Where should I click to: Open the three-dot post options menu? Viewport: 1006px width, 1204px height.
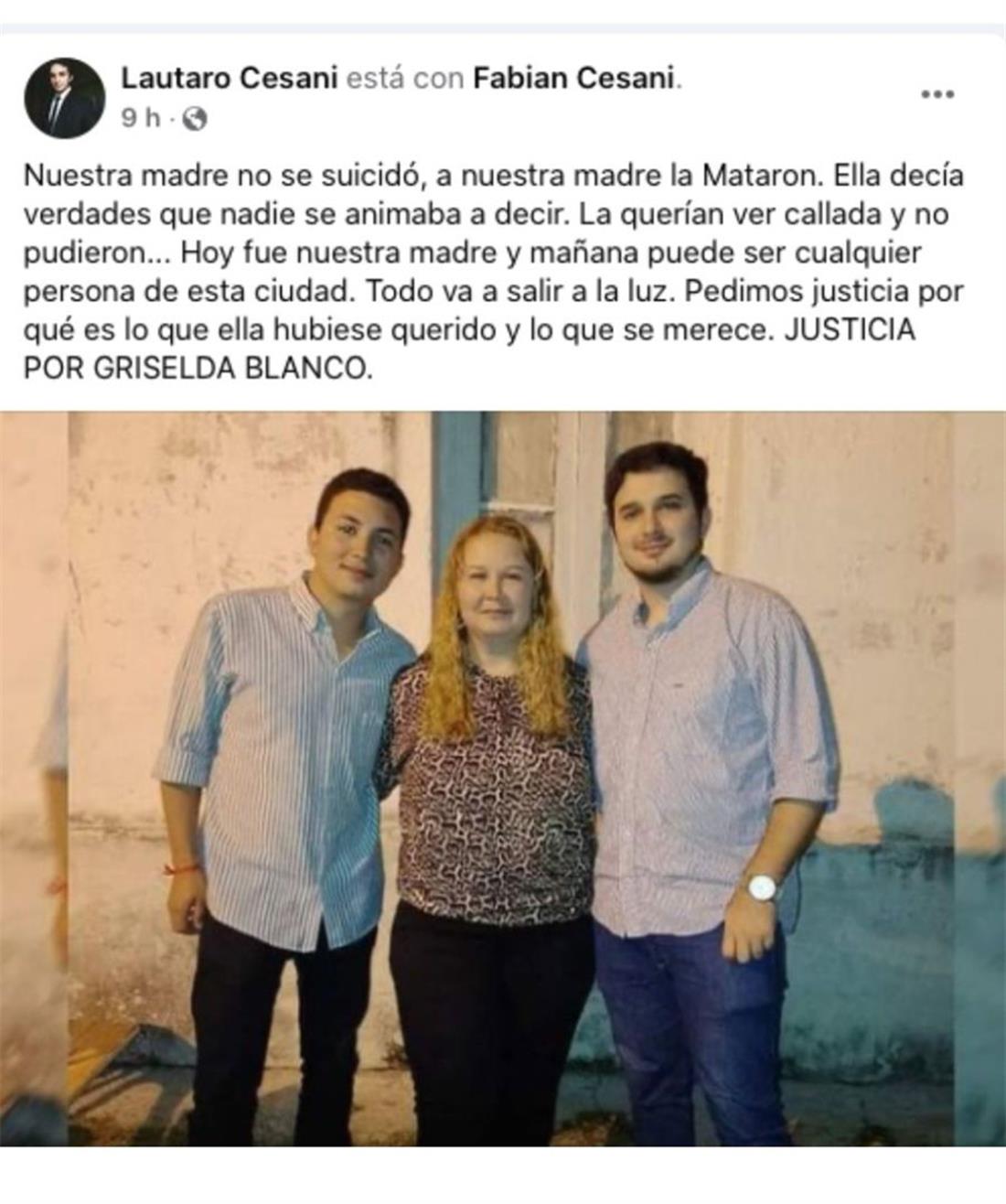pos(937,94)
